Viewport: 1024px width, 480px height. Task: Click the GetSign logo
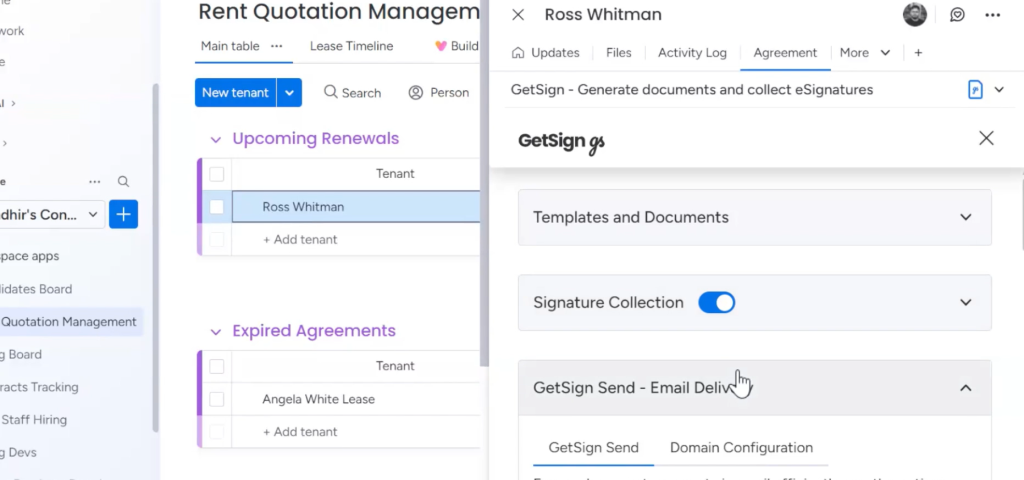[x=561, y=142]
